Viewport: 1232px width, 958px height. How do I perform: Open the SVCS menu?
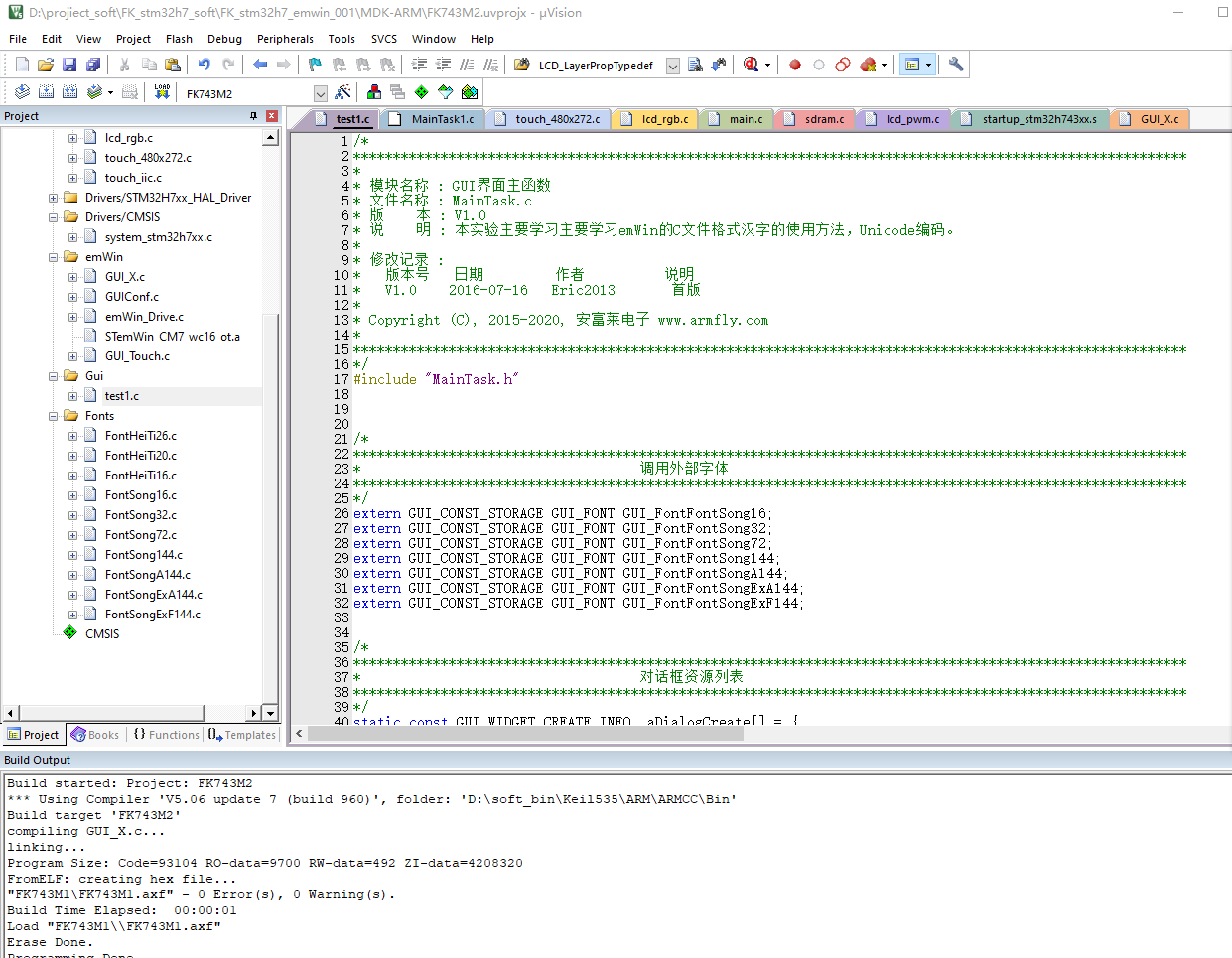click(x=384, y=39)
